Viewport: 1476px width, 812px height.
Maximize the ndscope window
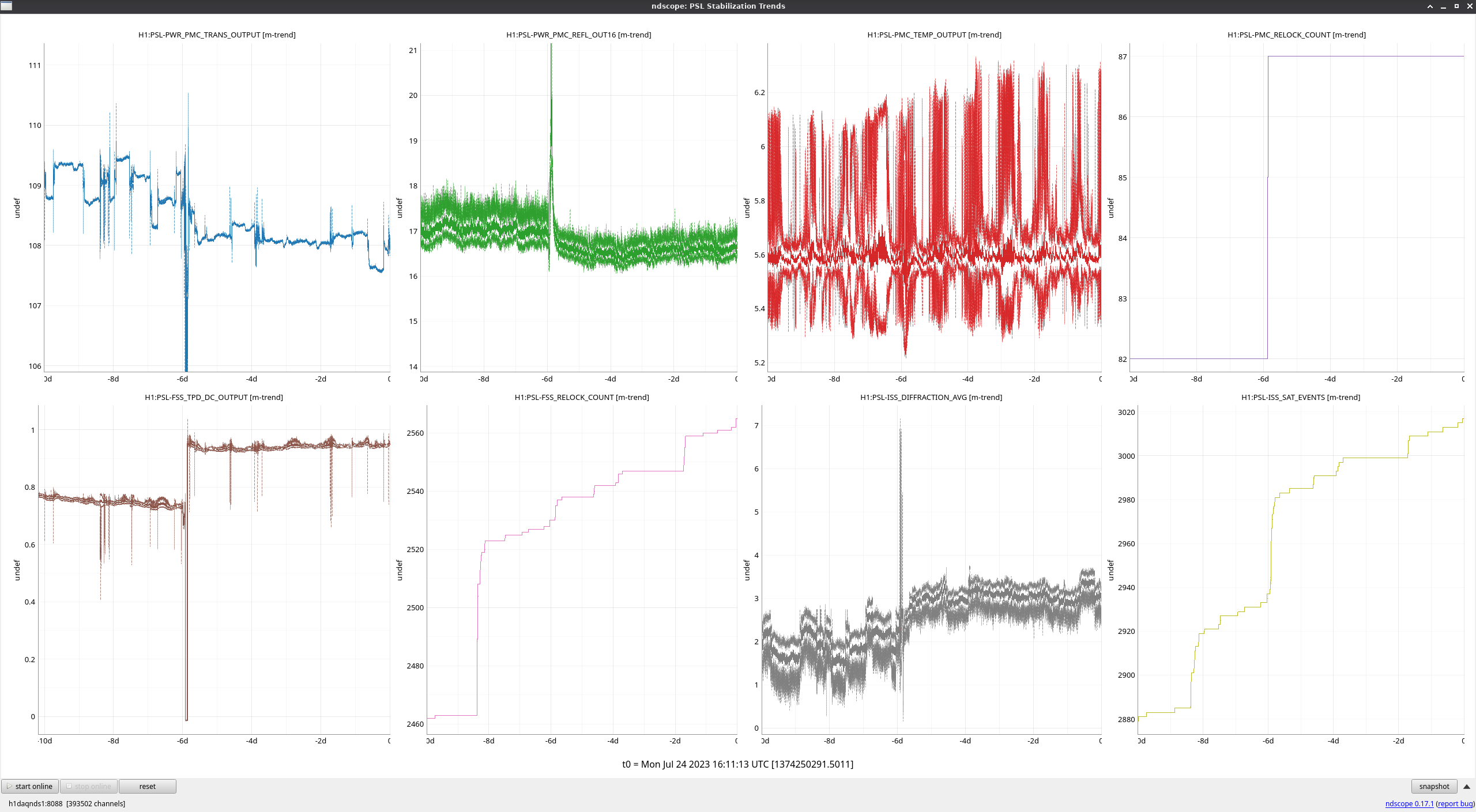(1456, 6)
